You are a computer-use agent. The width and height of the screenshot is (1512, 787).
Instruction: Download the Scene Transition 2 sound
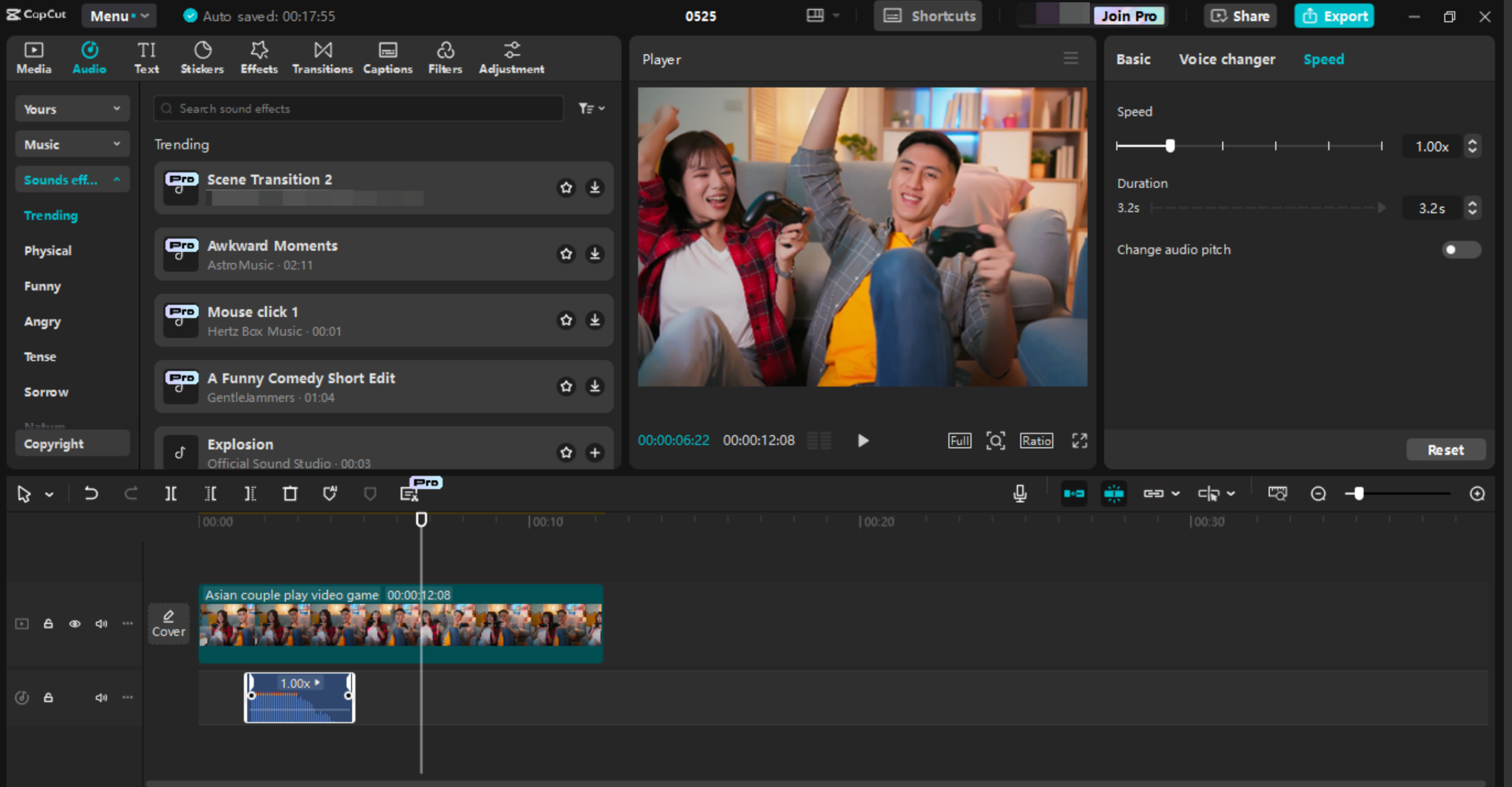click(595, 188)
